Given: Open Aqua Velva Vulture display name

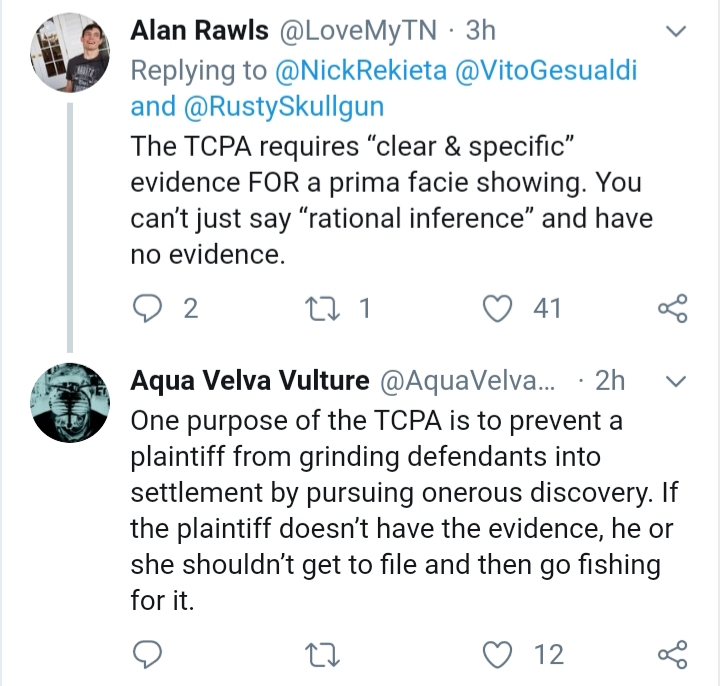Looking at the screenshot, I should pyautogui.click(x=250, y=381).
